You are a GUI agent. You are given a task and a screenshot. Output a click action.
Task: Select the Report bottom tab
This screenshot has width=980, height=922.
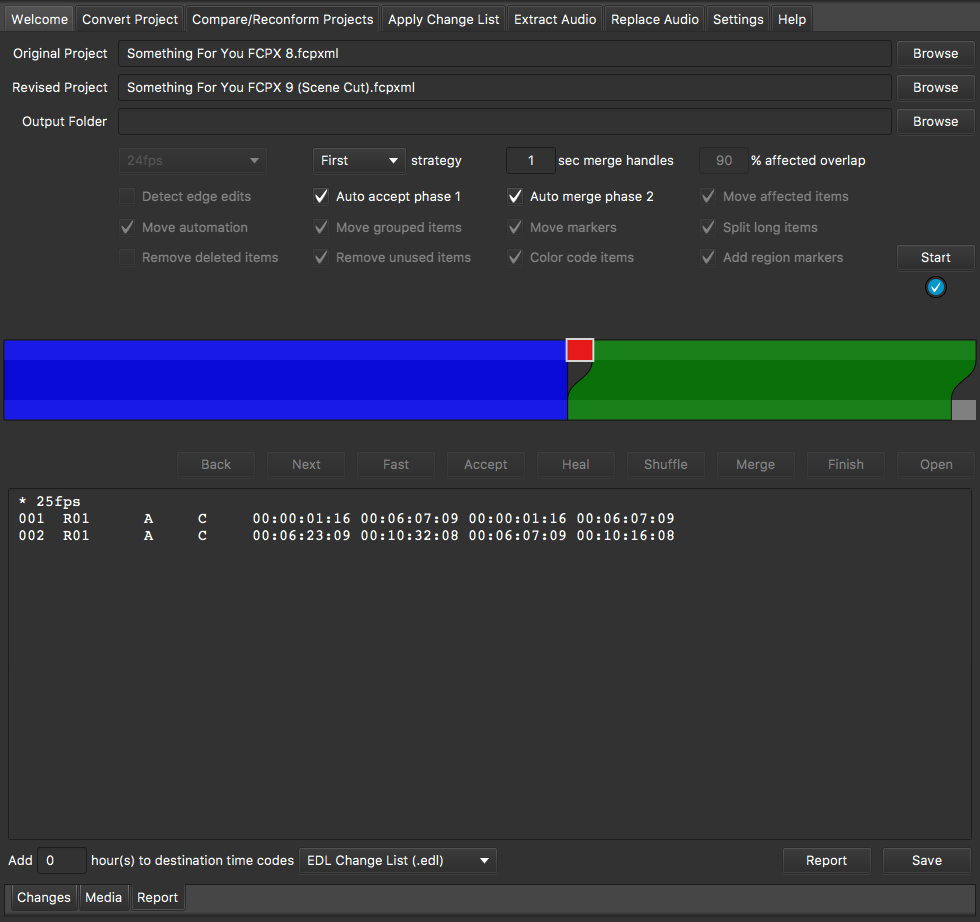click(158, 898)
